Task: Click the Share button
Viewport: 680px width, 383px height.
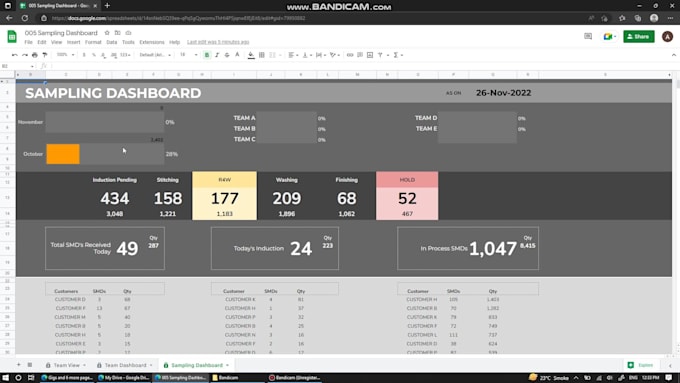Action: (639, 36)
